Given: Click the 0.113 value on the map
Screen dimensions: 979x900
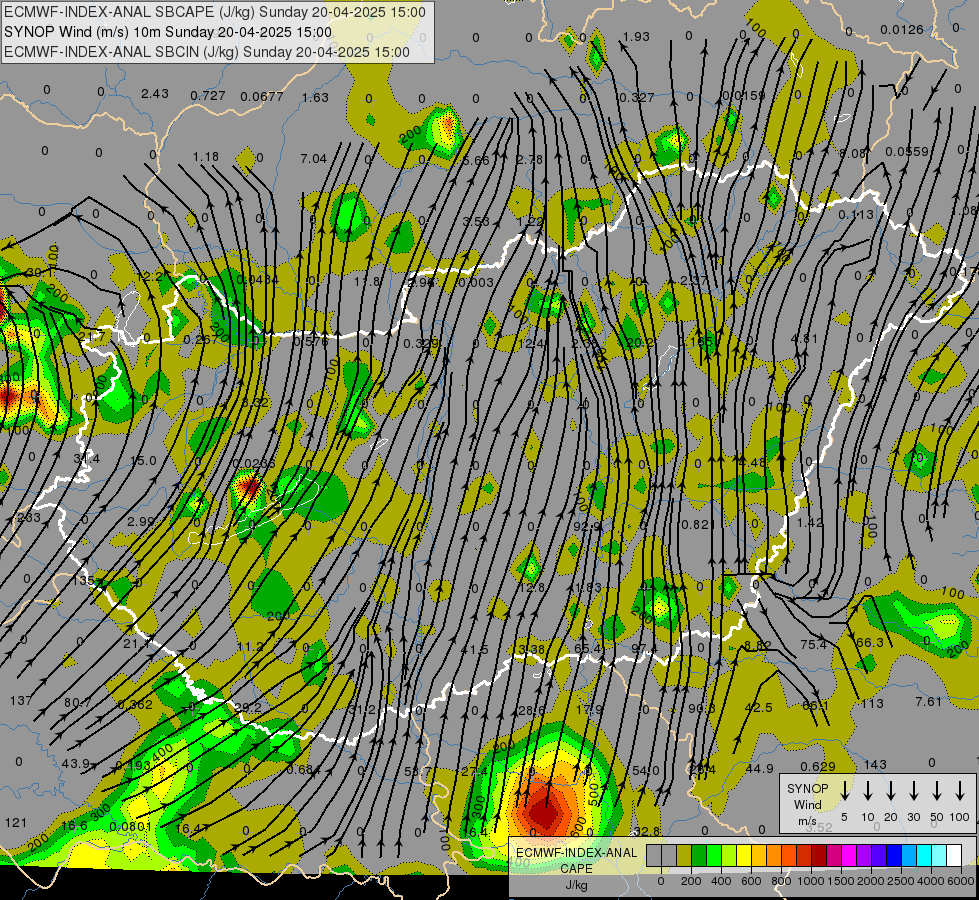Looking at the screenshot, I should [x=856, y=215].
